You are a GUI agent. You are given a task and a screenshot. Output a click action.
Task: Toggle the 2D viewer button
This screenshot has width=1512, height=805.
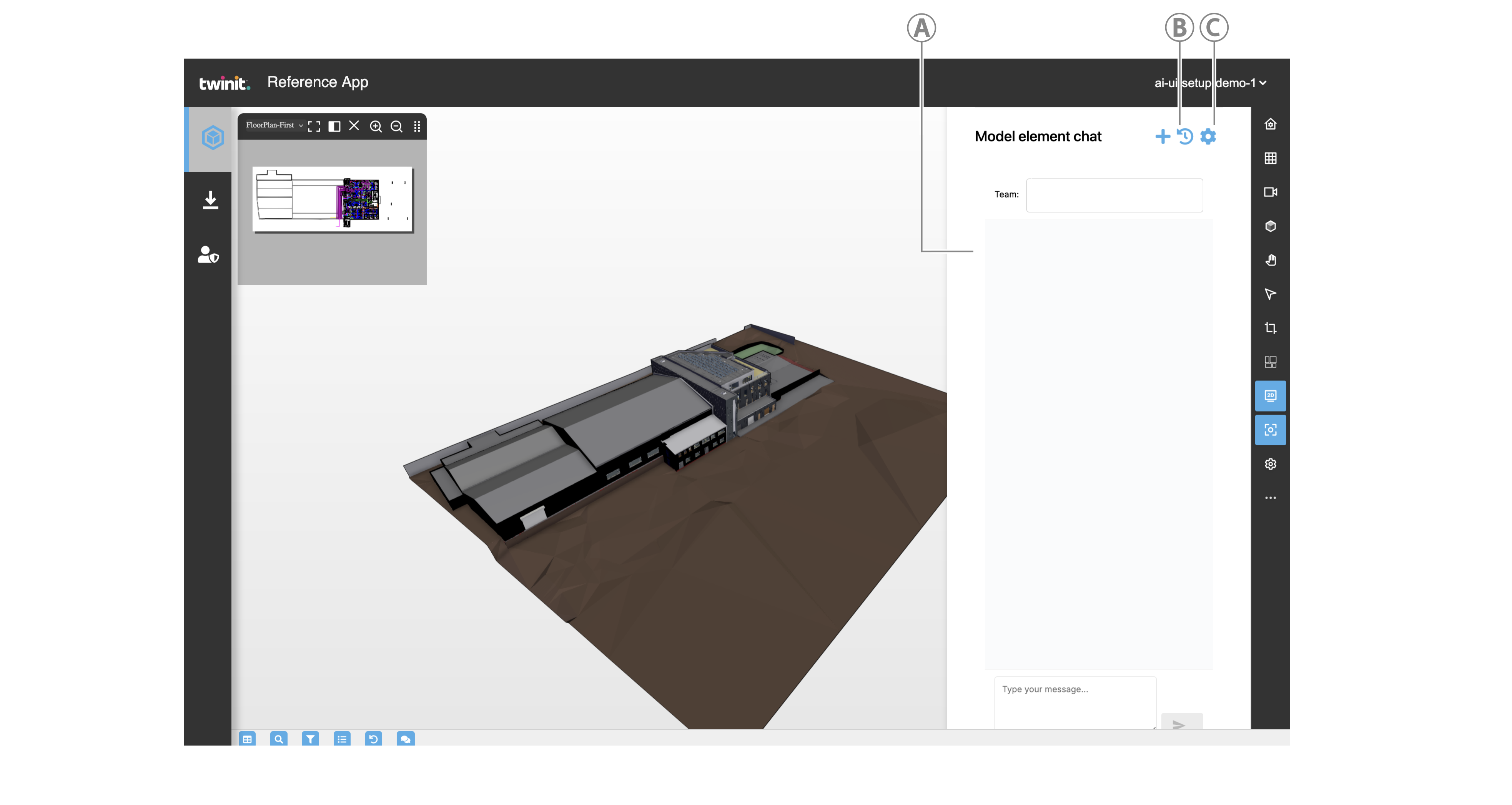(1270, 396)
